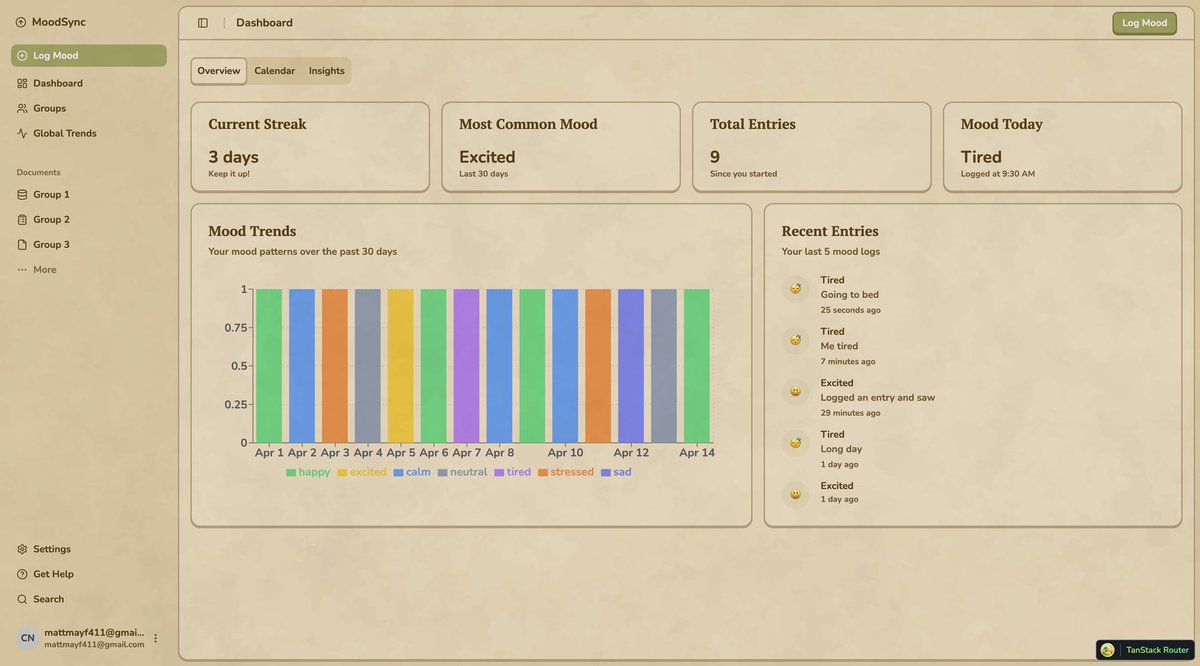Click the 'Long day' entry text
Viewport: 1200px width, 666px height.
click(x=841, y=449)
